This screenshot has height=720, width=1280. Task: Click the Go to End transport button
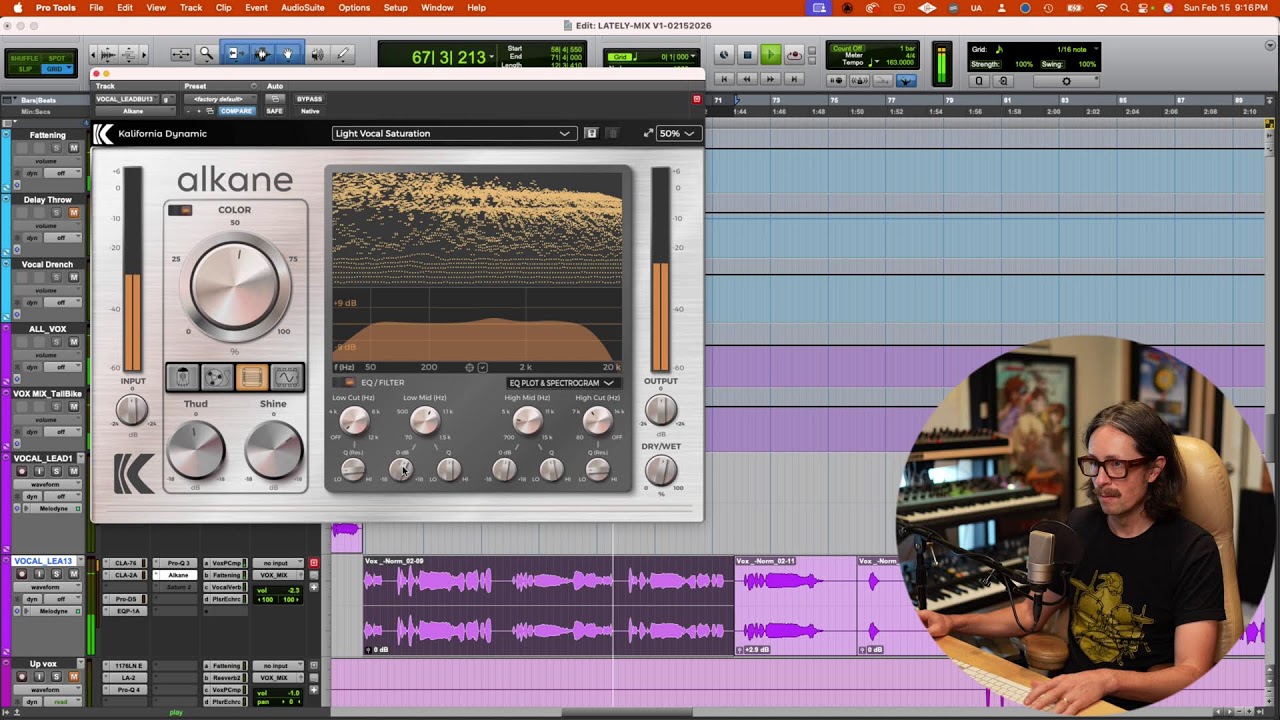tap(794, 79)
